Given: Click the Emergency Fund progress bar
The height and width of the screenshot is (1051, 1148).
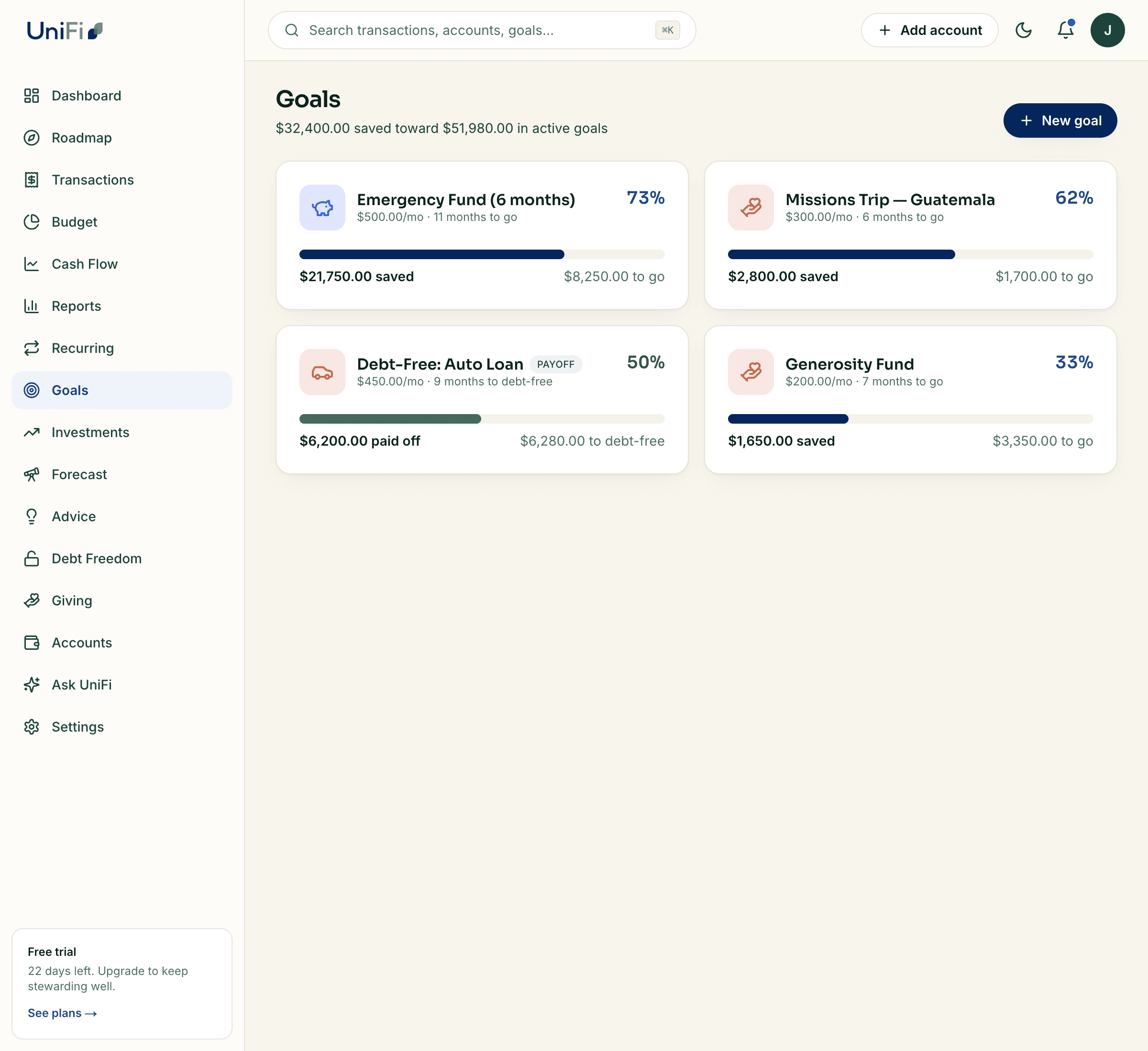Looking at the screenshot, I should click(482, 254).
